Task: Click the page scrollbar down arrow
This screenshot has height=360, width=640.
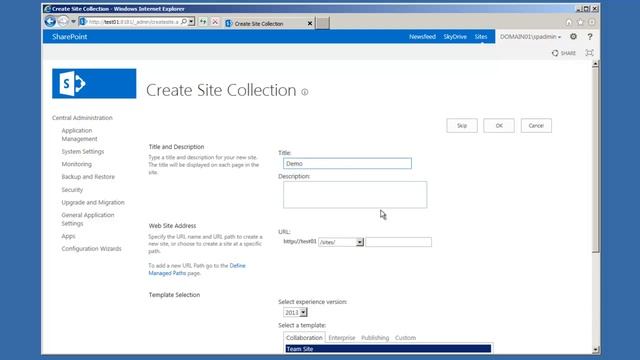Action: click(596, 349)
